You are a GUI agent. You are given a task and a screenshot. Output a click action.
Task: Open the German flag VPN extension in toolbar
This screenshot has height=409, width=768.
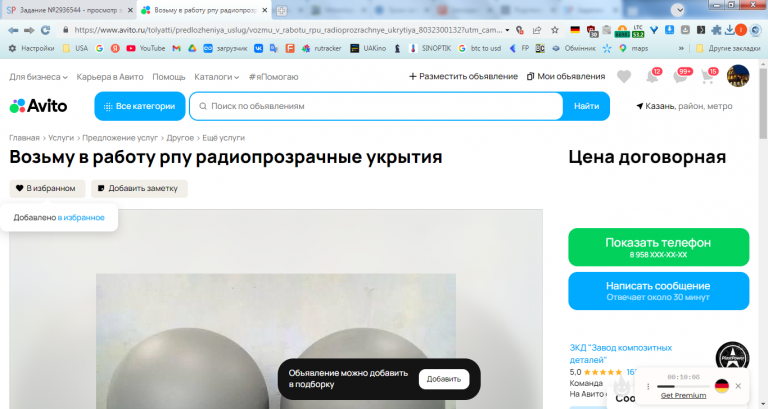pos(575,30)
